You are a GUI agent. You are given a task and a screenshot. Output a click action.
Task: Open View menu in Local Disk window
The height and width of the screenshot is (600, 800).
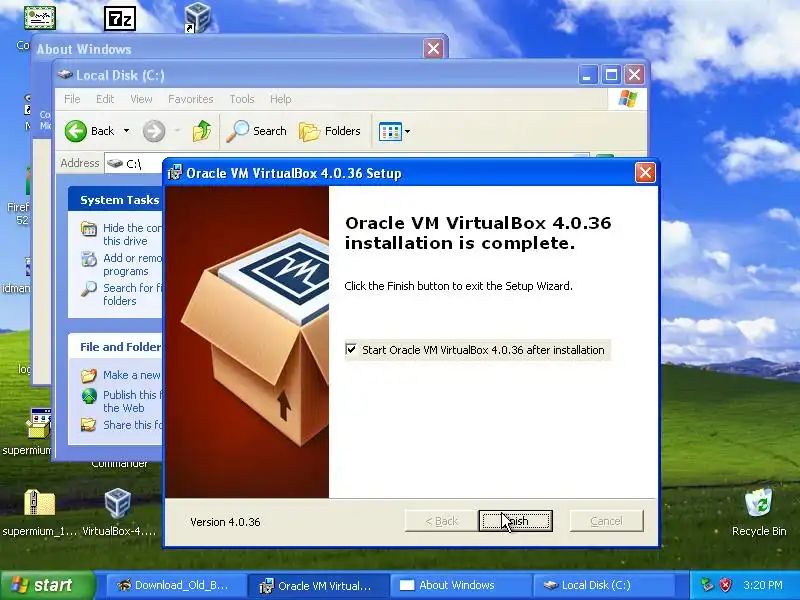[x=141, y=99]
